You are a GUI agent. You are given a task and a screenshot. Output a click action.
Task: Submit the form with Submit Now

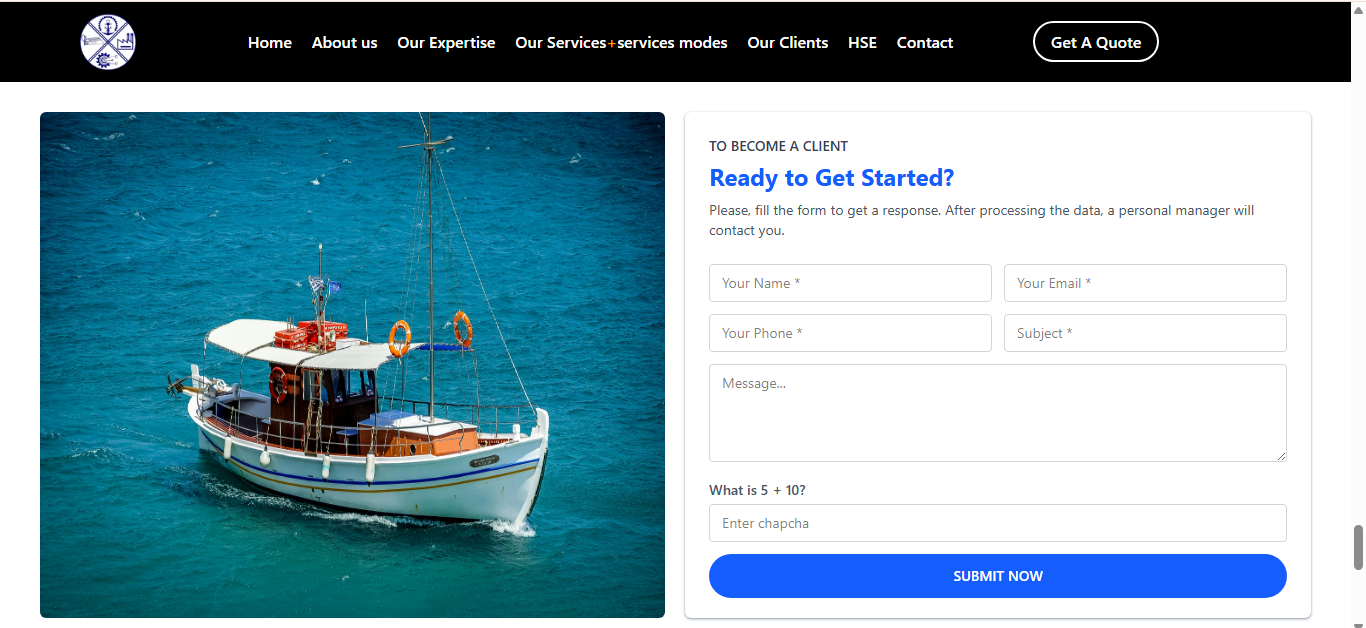(997, 576)
